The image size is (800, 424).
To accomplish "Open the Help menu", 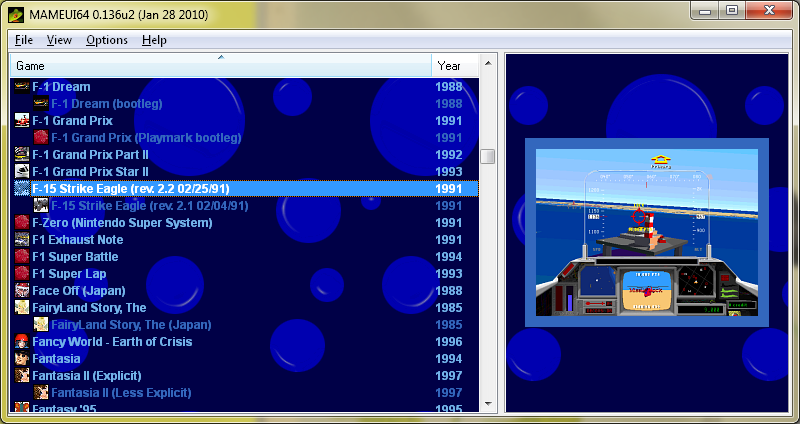I will pyautogui.click(x=154, y=40).
